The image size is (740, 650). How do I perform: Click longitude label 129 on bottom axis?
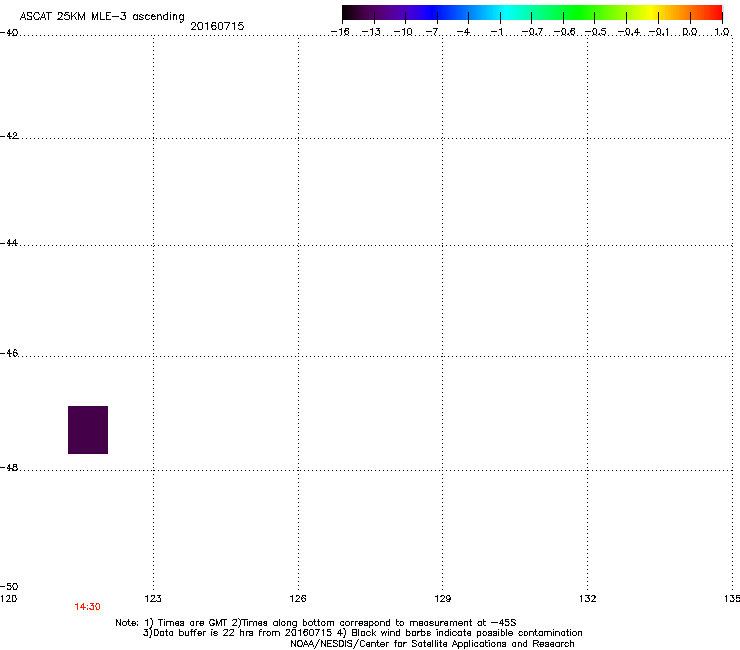pos(442,599)
